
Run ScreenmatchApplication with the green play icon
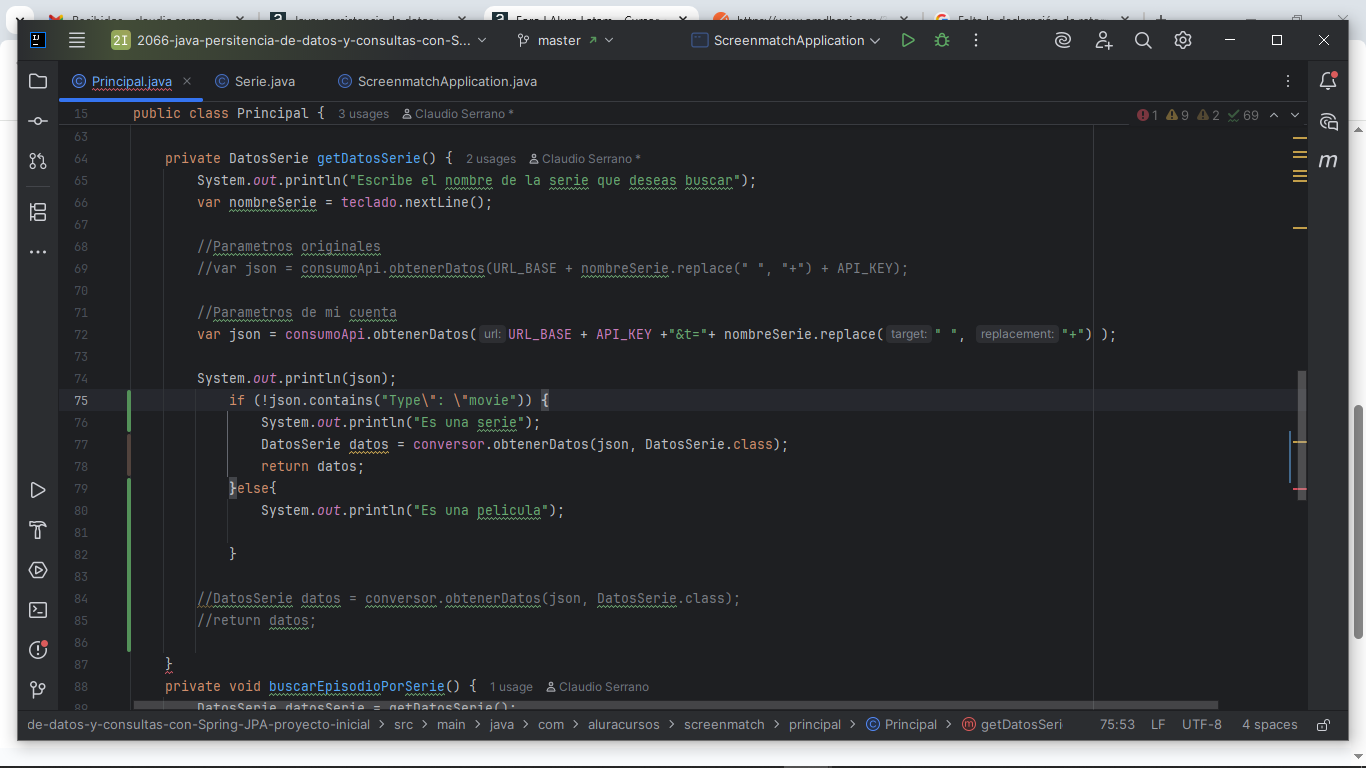(908, 40)
